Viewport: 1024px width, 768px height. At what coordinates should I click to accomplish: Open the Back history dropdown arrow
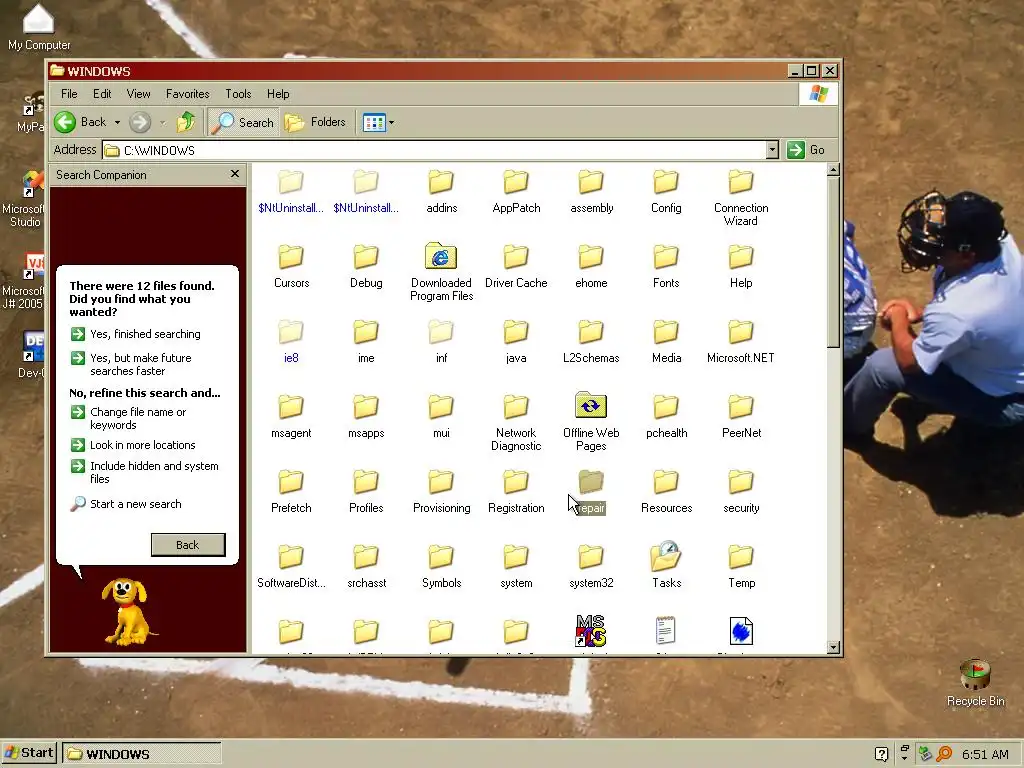[118, 122]
